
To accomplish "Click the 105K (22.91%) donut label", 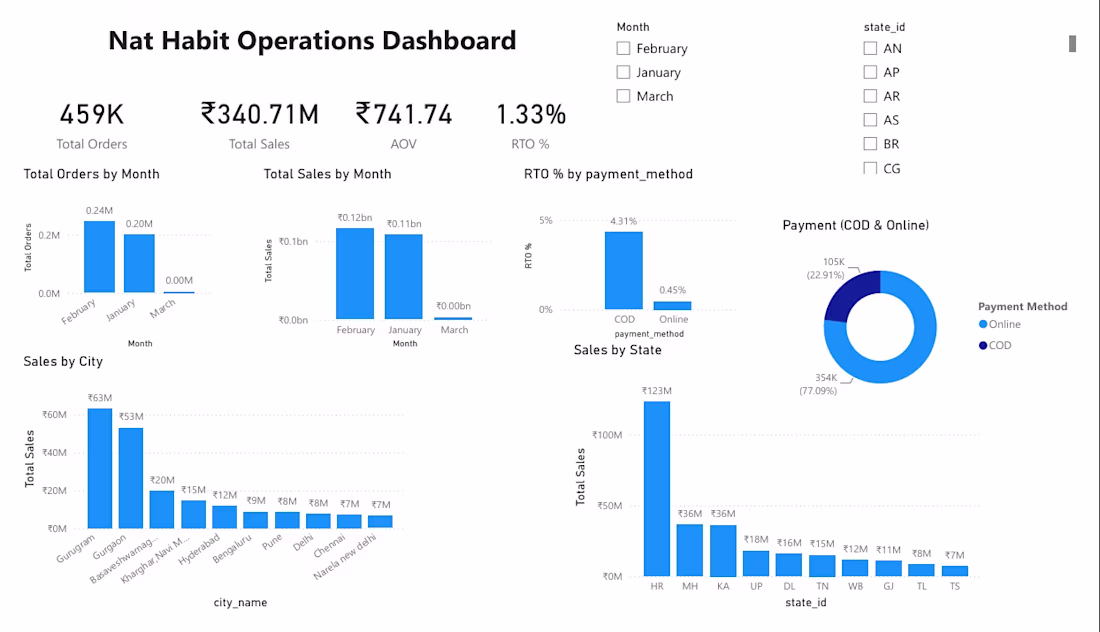I will 826,268.
